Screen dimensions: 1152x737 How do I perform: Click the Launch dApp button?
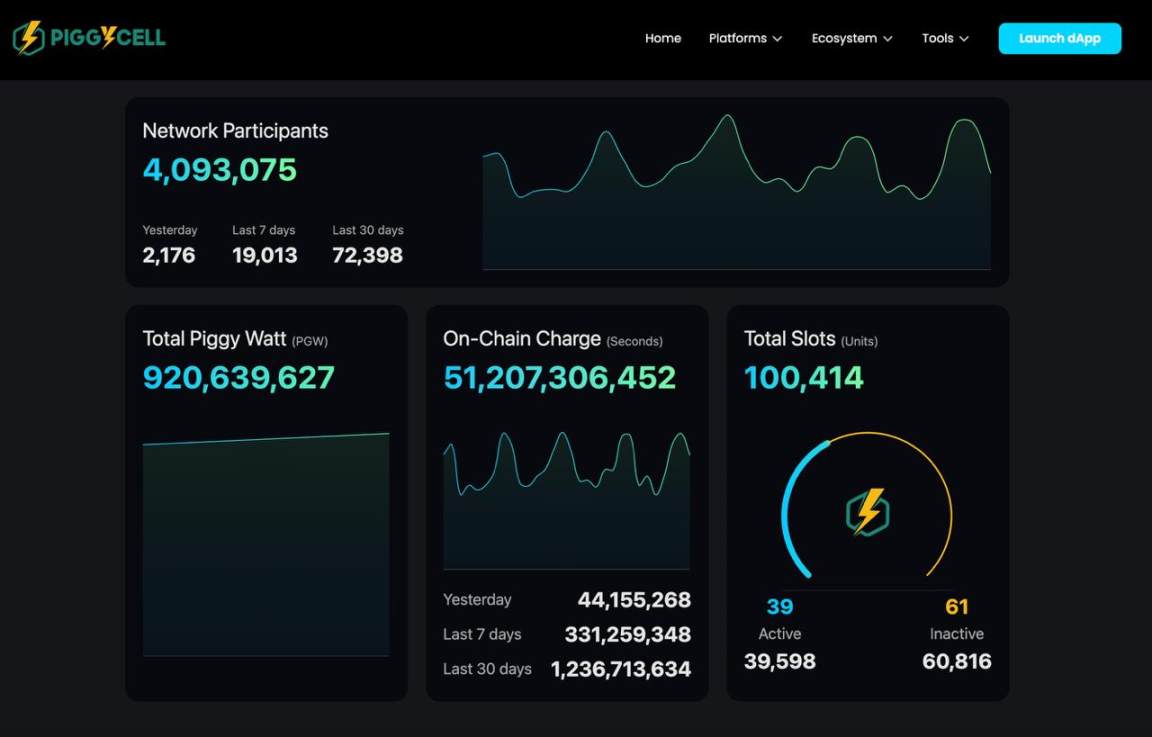[1059, 38]
